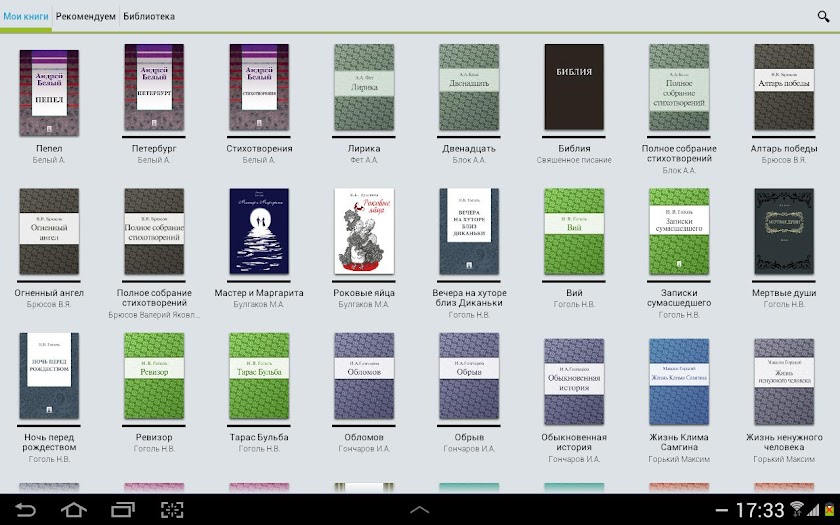Open the Обрыв book cover
840x525 pixels.
[469, 376]
